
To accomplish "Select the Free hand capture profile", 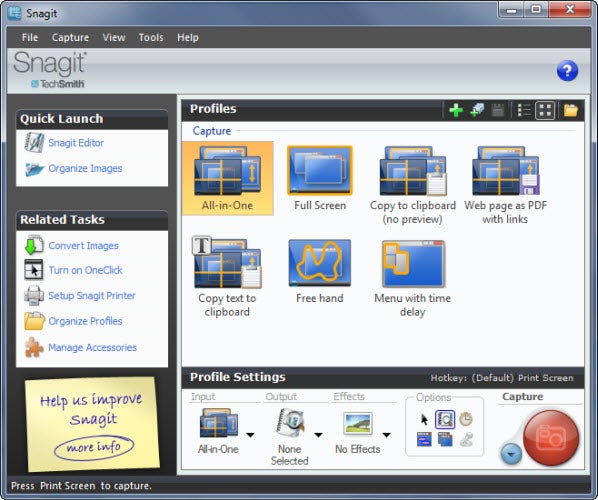I will (x=320, y=272).
